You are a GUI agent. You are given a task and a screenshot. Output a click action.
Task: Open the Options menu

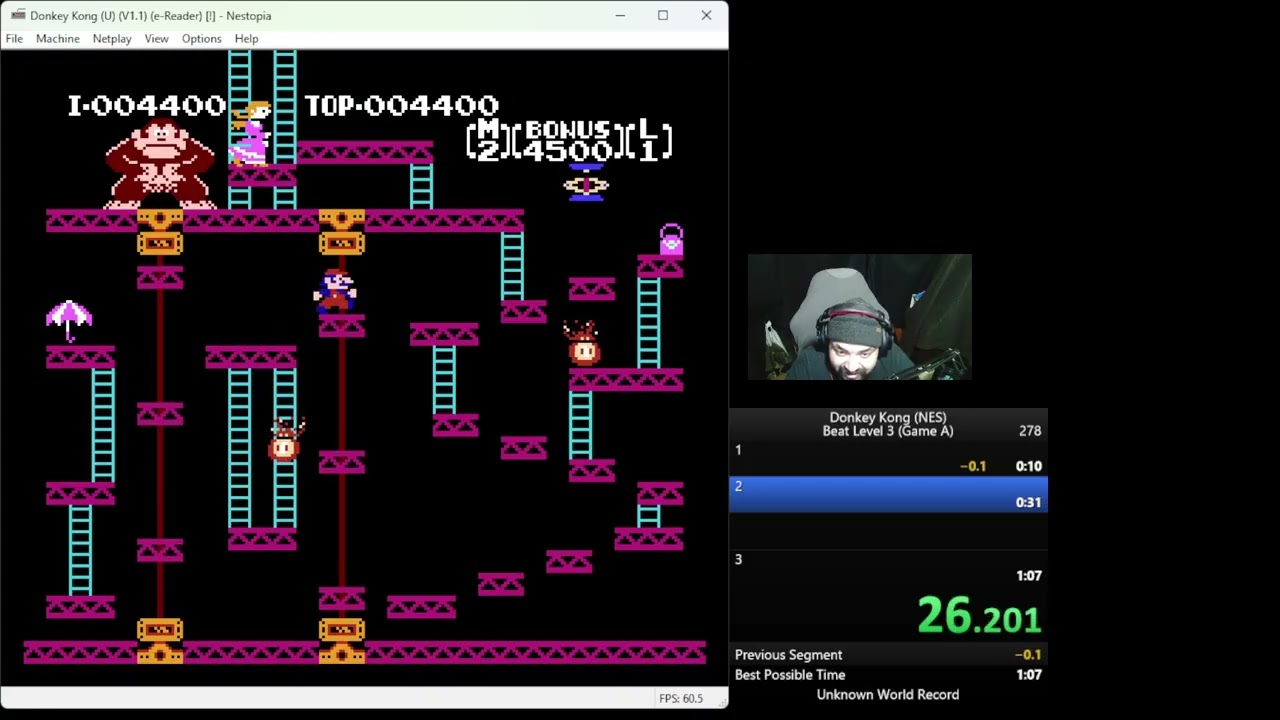[201, 38]
